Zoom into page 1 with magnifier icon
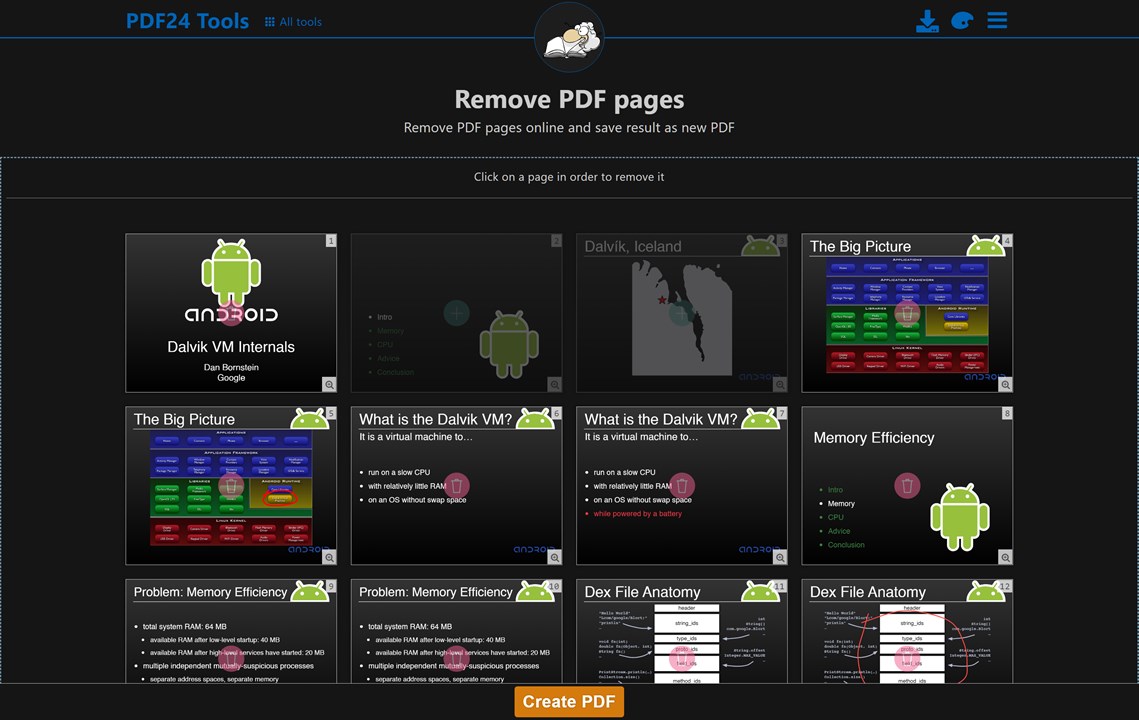 pyautogui.click(x=329, y=384)
